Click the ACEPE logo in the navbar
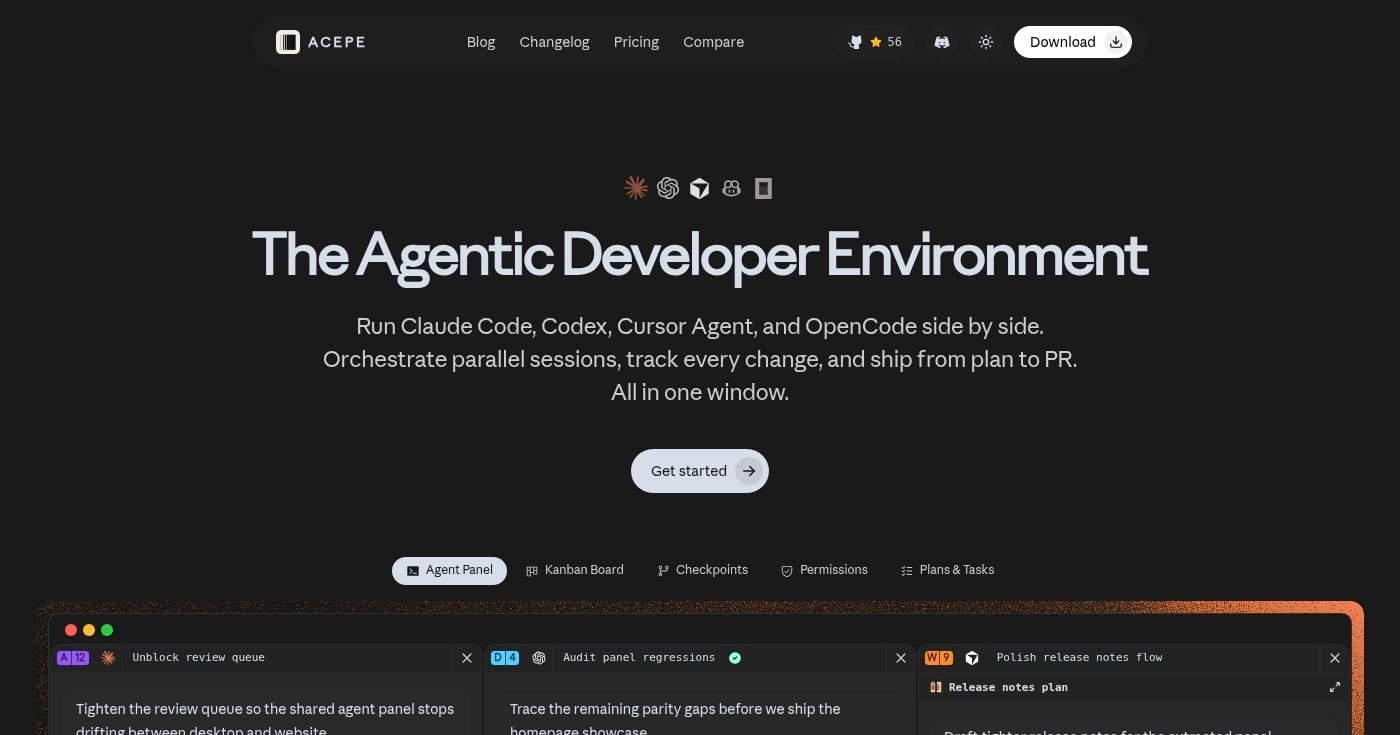This screenshot has height=735, width=1400. pos(320,42)
